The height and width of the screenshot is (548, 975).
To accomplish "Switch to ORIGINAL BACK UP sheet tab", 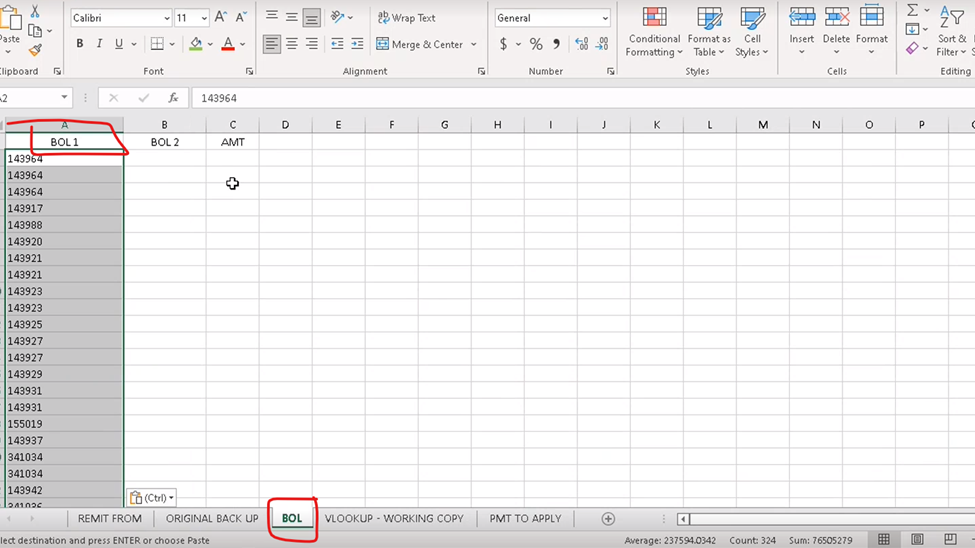I will (212, 518).
